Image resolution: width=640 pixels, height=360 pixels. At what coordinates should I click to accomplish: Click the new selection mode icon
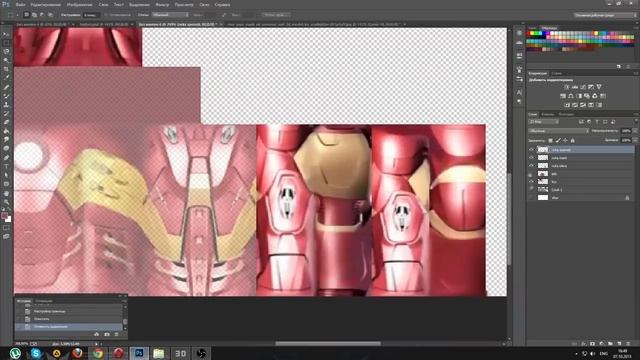27,15
